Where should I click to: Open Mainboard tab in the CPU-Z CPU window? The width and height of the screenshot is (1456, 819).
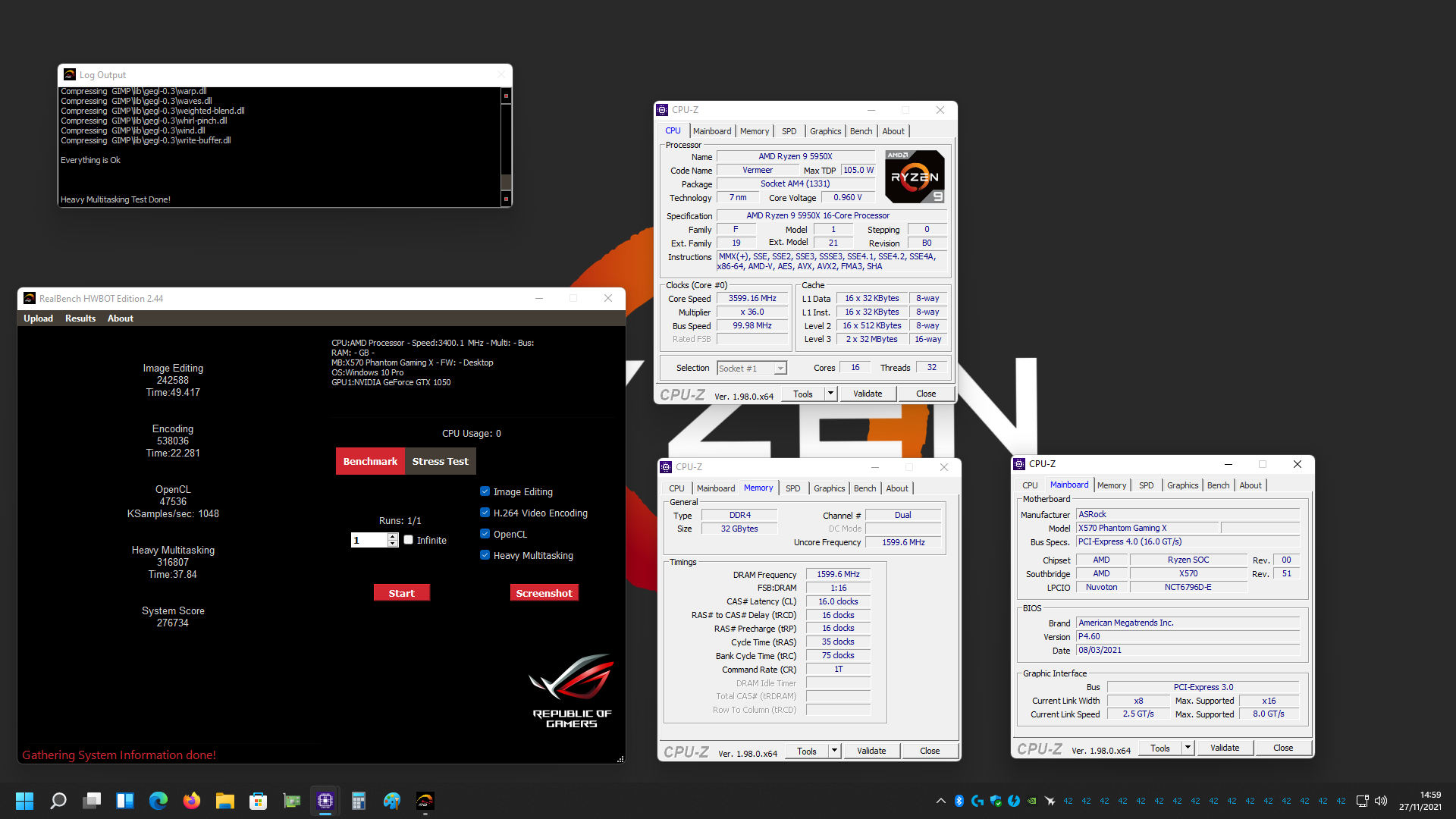coord(712,131)
